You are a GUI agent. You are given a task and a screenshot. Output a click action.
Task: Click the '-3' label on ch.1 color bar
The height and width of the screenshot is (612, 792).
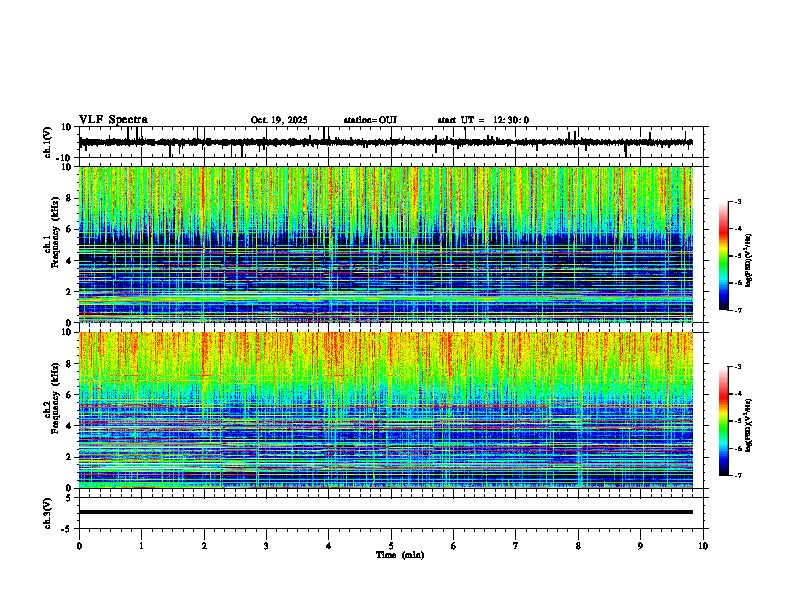(738, 202)
